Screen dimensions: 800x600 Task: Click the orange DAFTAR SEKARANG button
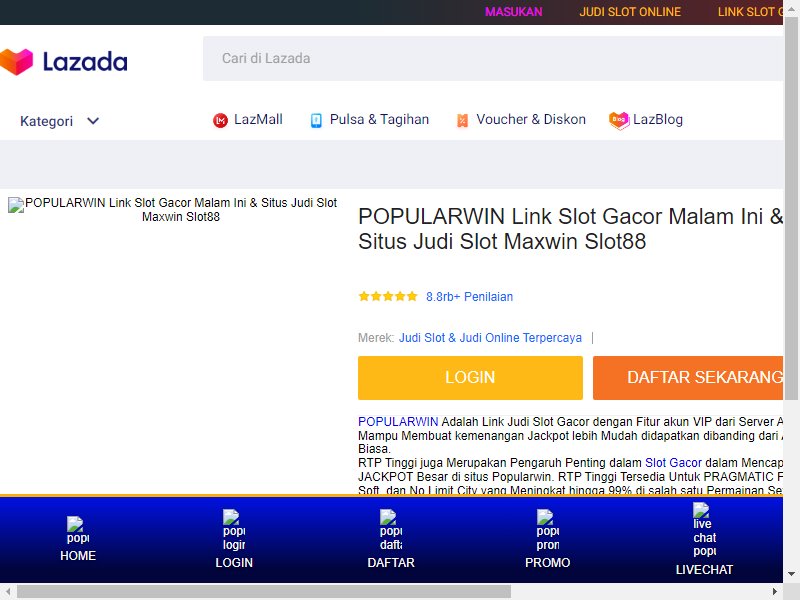click(x=688, y=378)
